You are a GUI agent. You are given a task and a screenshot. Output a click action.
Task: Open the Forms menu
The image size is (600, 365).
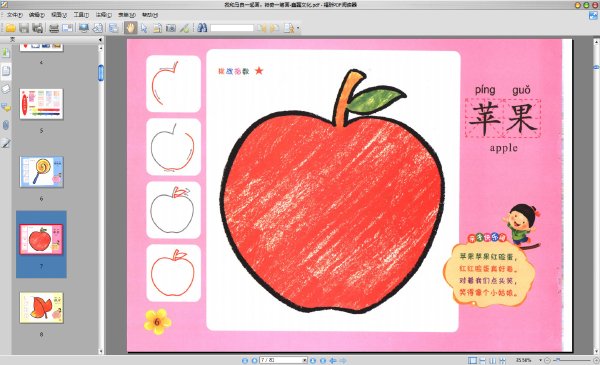[127, 15]
